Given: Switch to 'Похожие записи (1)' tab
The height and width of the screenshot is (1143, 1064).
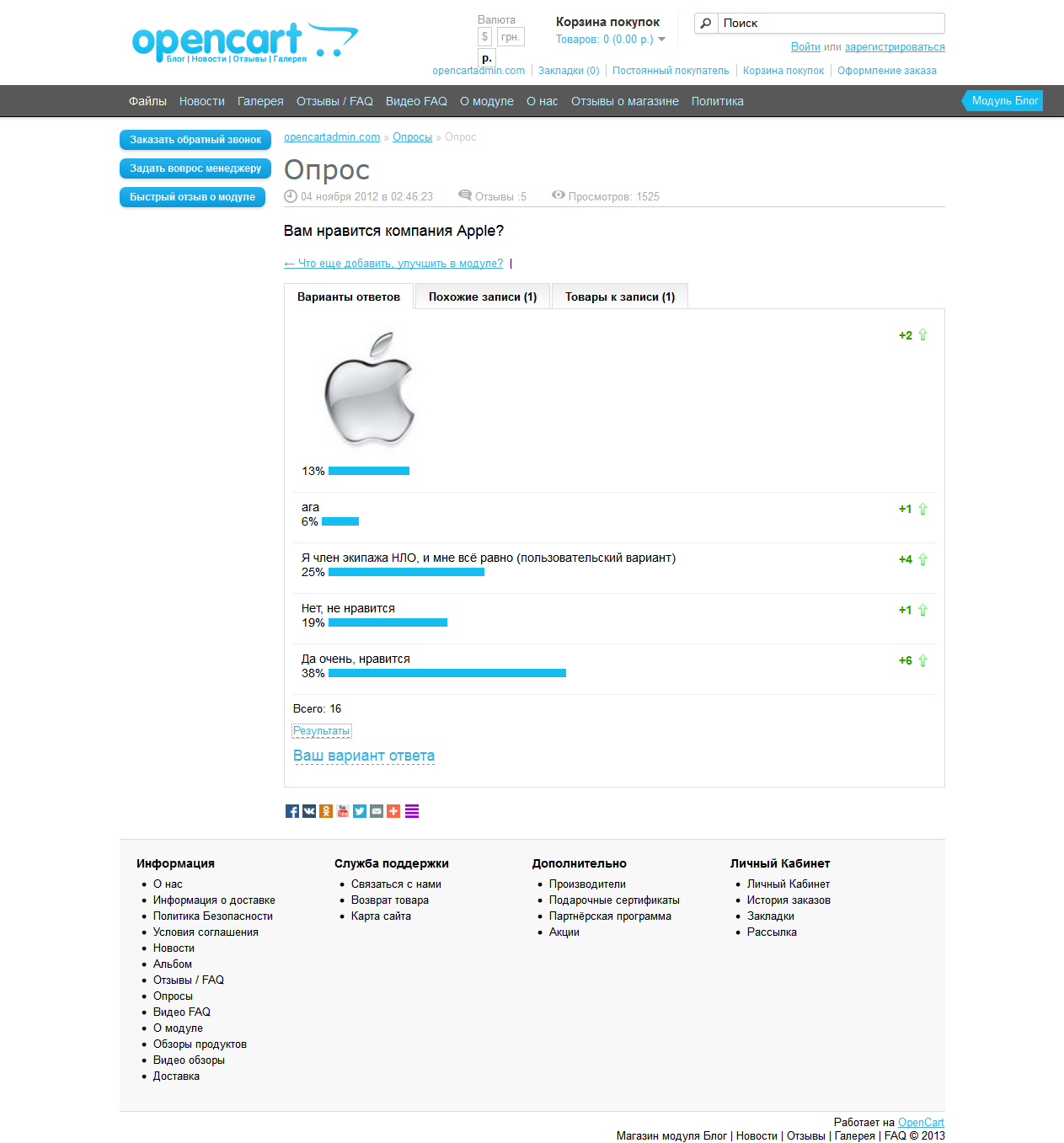Looking at the screenshot, I should [483, 296].
